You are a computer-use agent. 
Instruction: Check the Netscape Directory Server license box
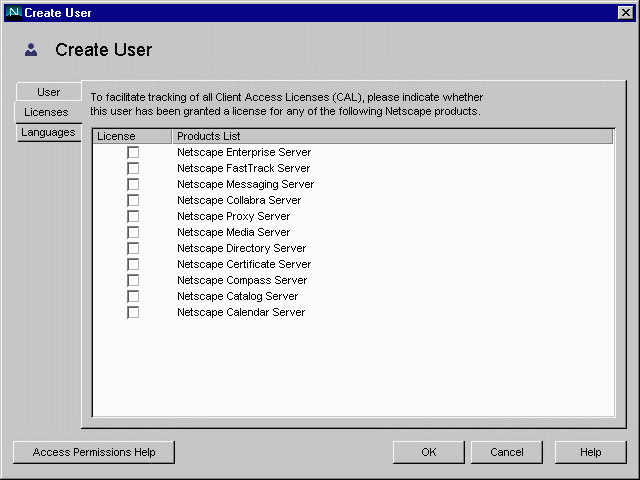point(133,248)
